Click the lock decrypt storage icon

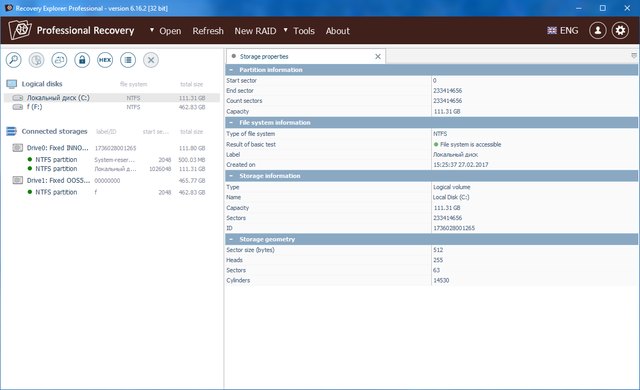[82, 60]
